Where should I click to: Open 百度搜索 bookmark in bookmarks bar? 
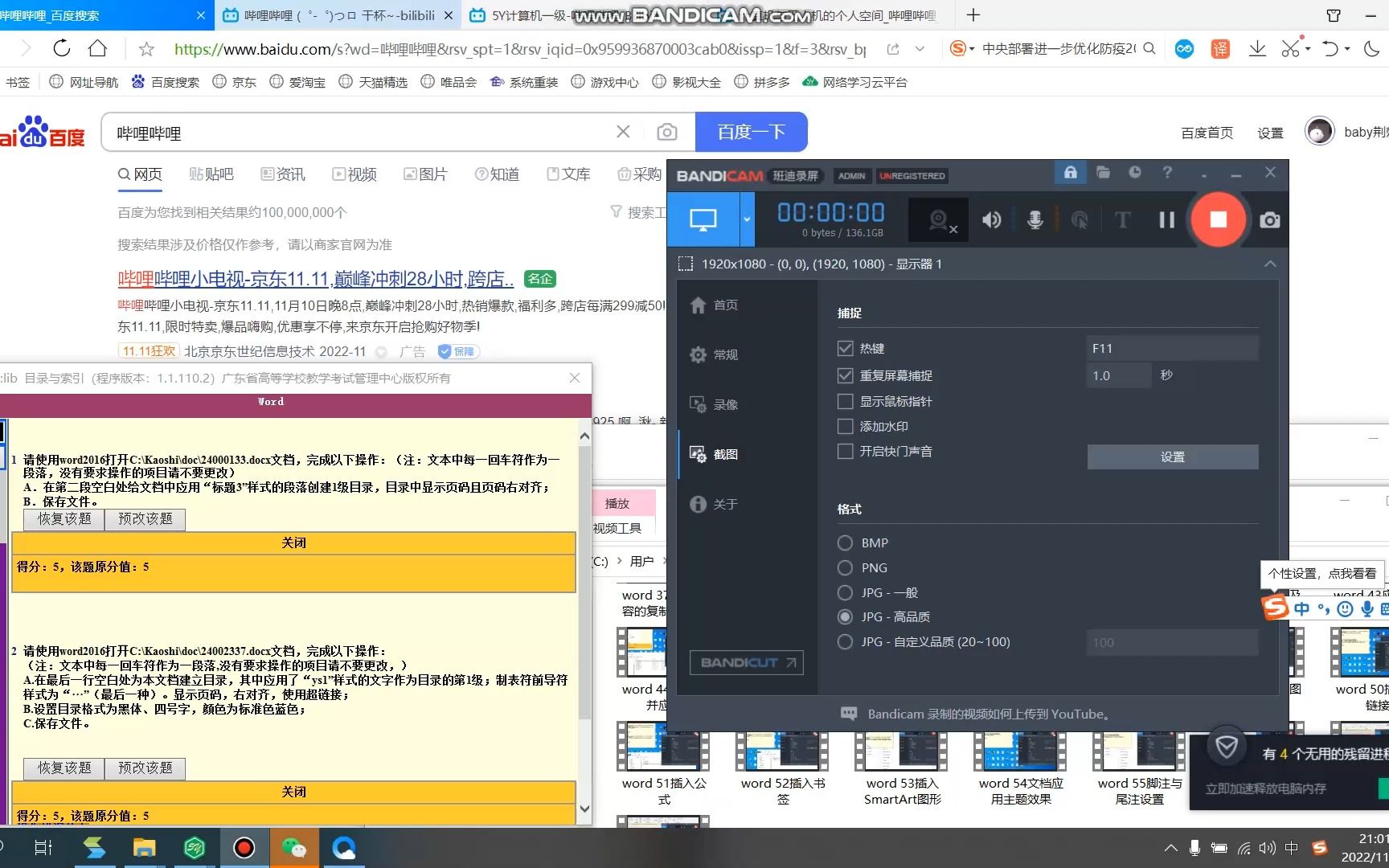[x=165, y=82]
